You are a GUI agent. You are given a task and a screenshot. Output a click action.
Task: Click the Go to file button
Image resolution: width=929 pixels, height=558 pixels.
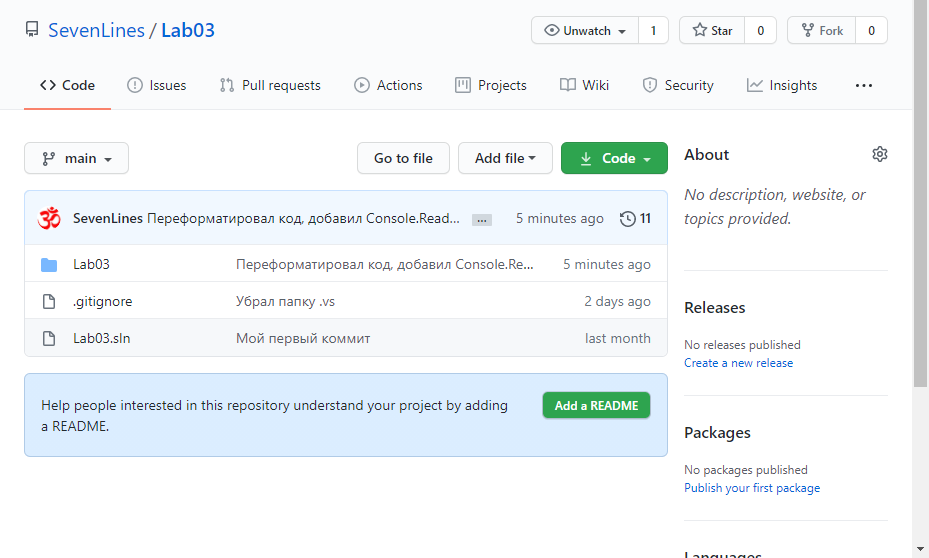click(403, 158)
